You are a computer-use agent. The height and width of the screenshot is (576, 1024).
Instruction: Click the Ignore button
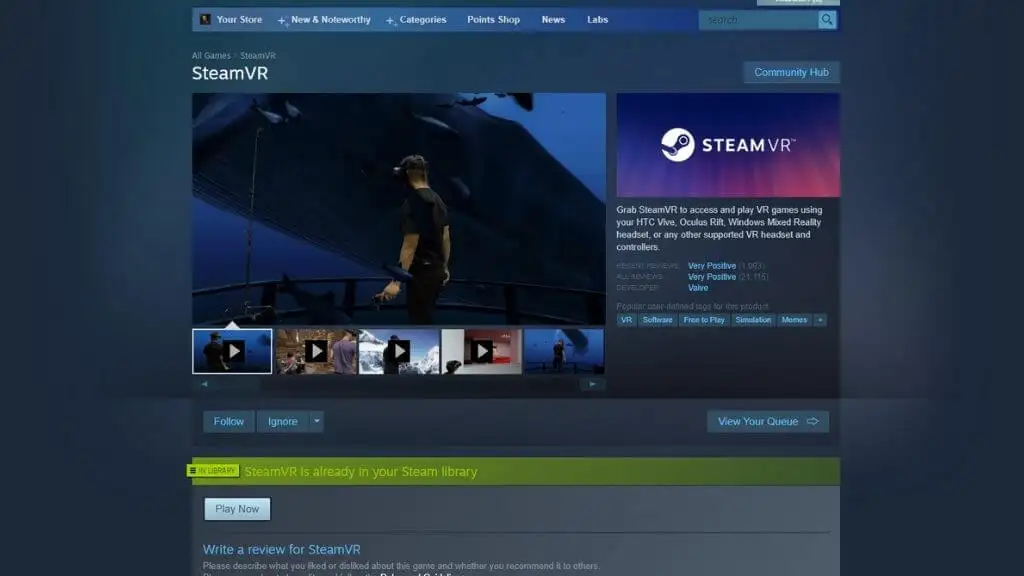pyautogui.click(x=283, y=421)
